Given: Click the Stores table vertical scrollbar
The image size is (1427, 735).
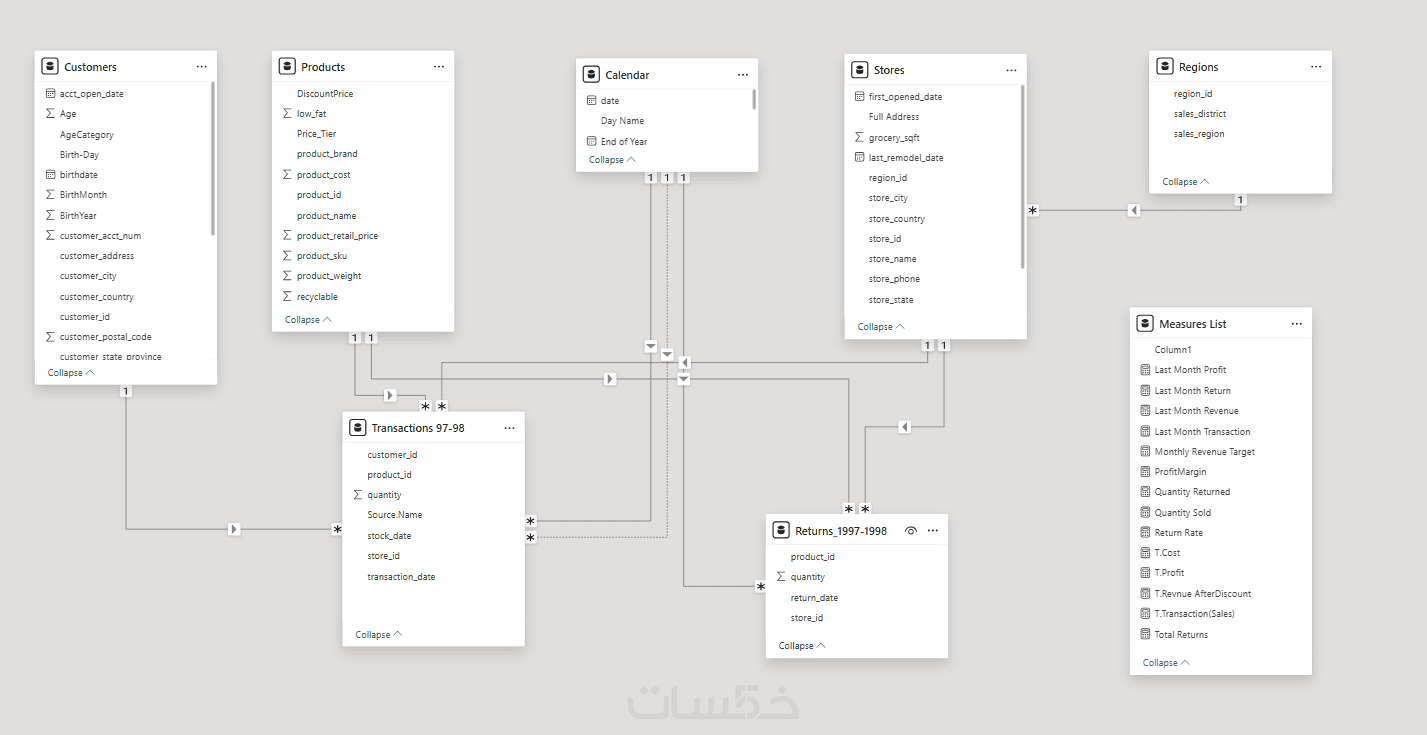Looking at the screenshot, I should point(1022,177).
